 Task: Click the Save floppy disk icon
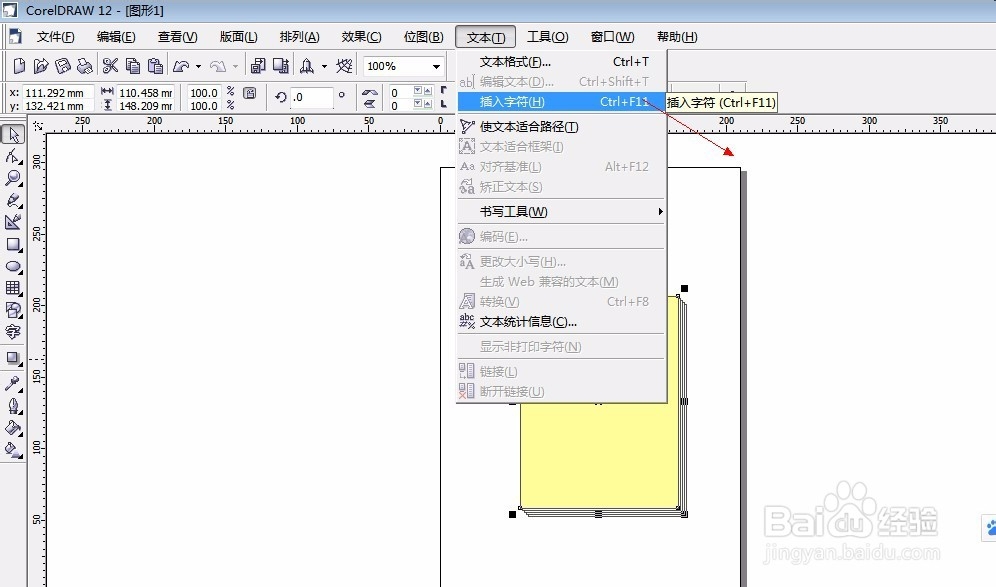pos(63,65)
